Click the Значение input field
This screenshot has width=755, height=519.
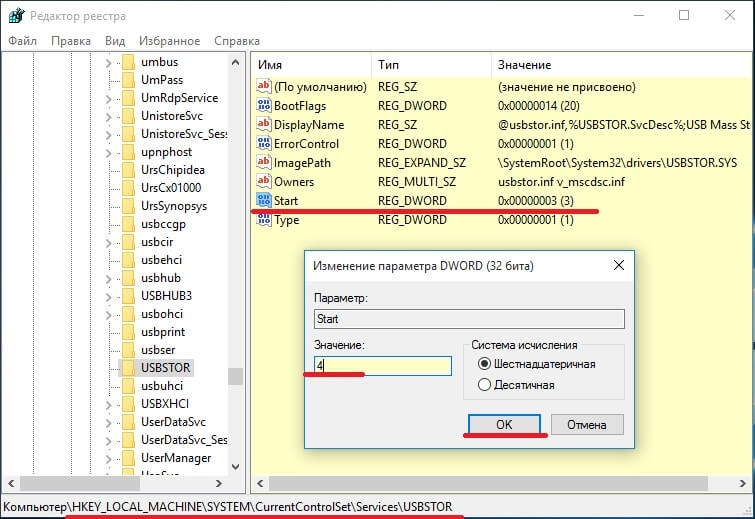coord(382,366)
